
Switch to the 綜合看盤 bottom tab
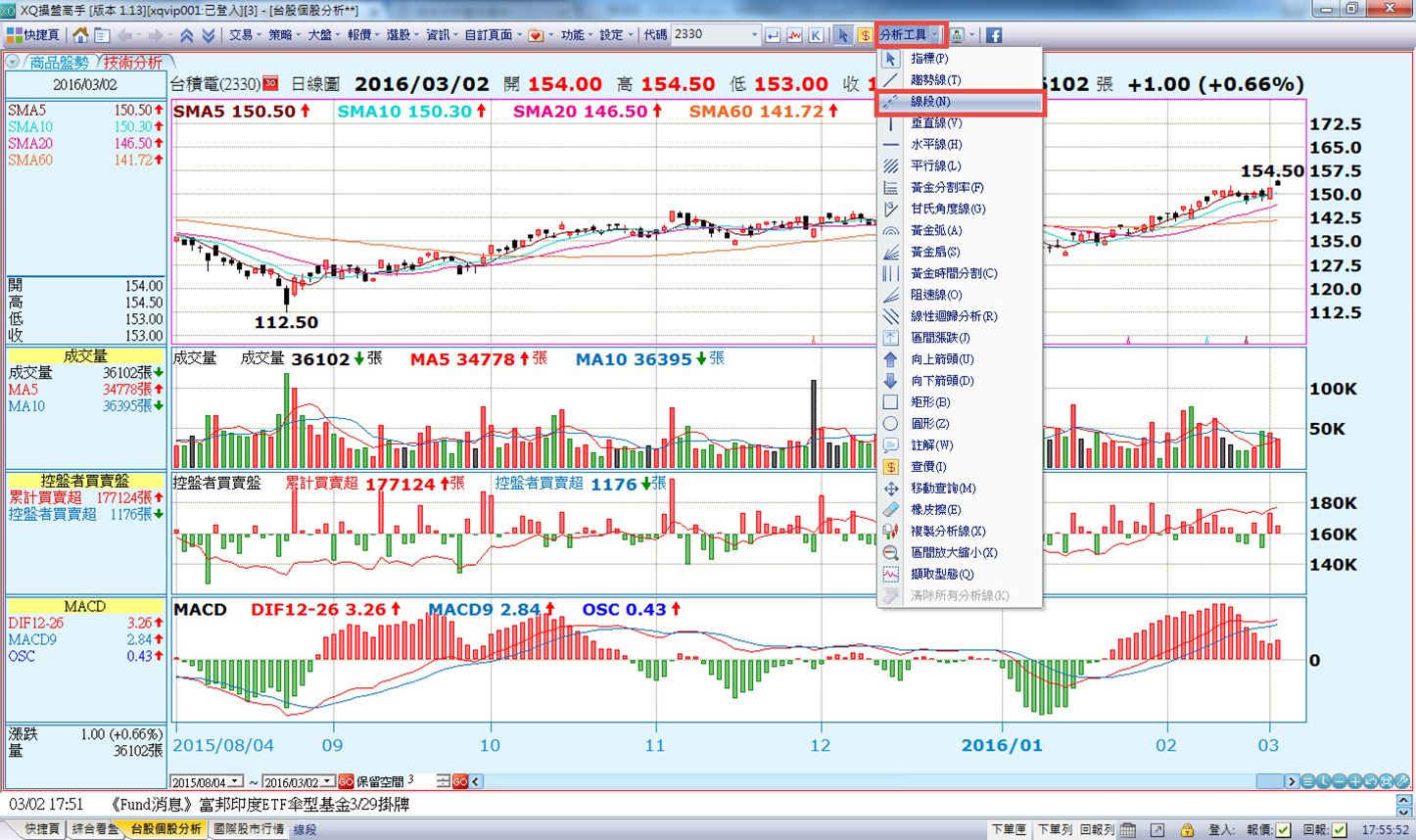point(95,830)
